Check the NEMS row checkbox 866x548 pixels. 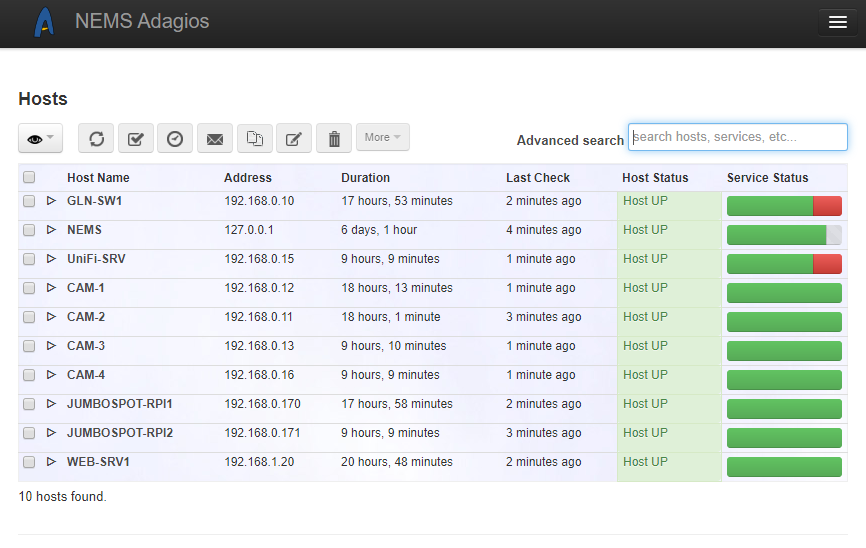(x=29, y=230)
